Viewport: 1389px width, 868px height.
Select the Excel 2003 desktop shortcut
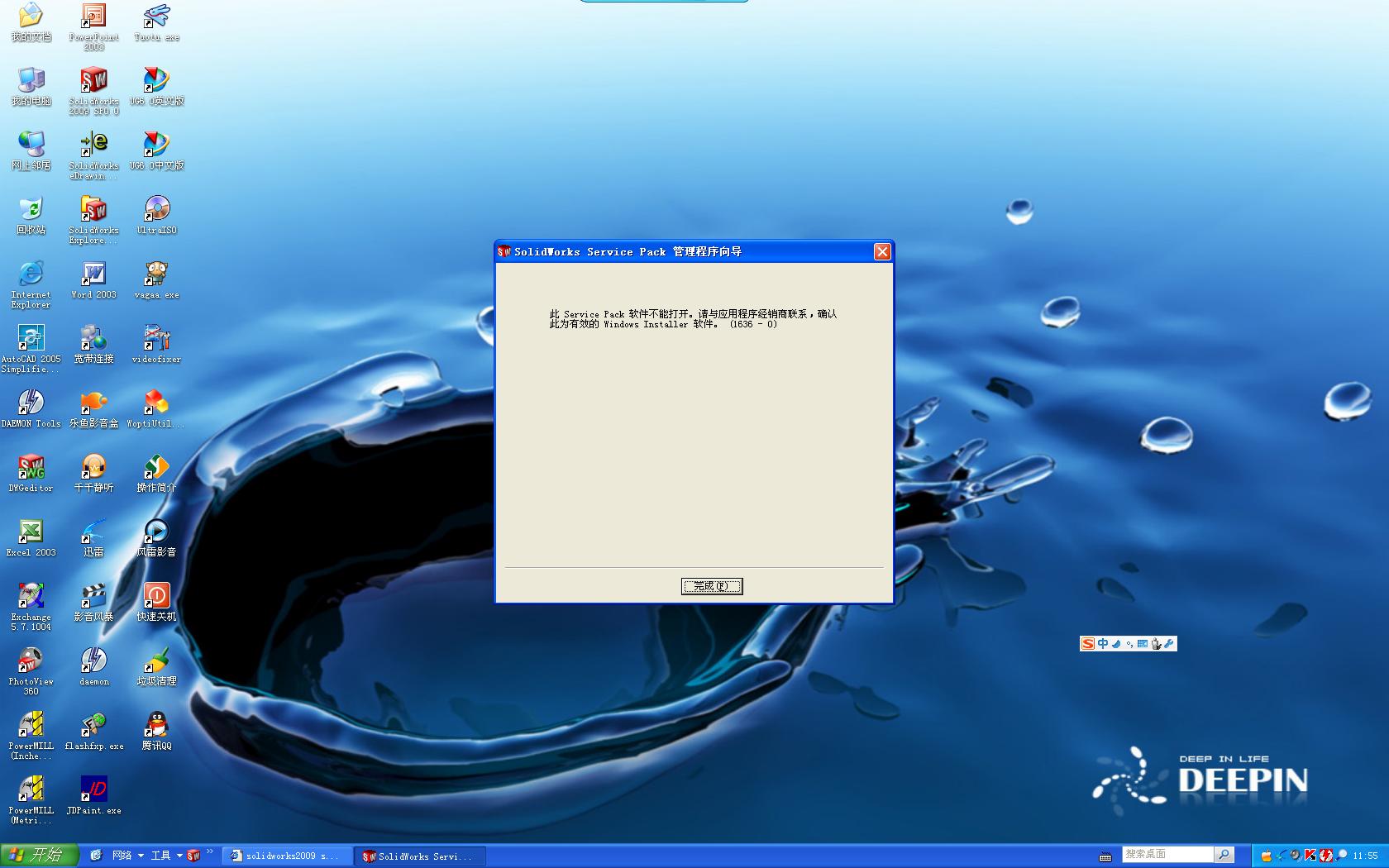[x=31, y=538]
